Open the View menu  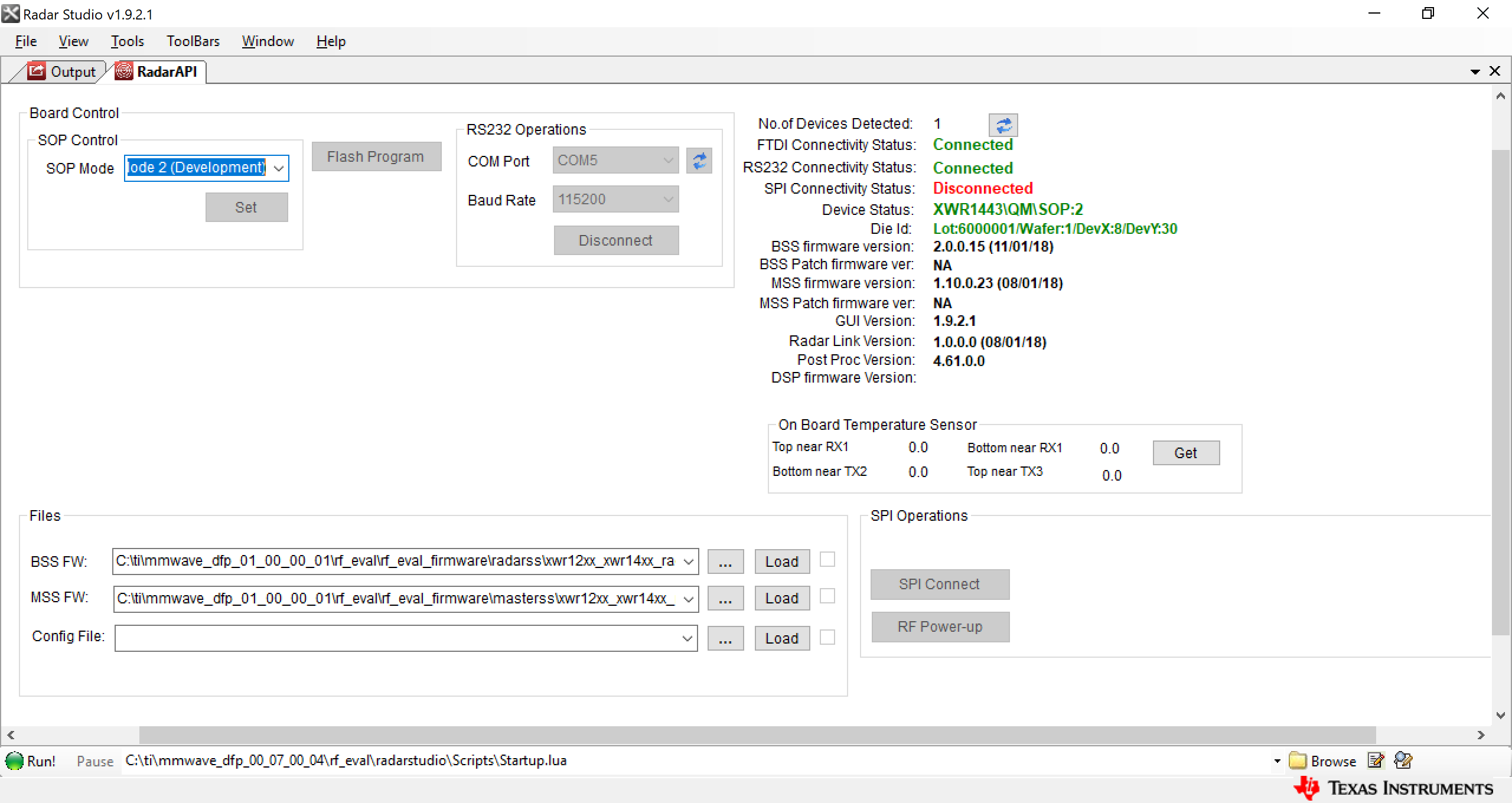click(x=73, y=41)
